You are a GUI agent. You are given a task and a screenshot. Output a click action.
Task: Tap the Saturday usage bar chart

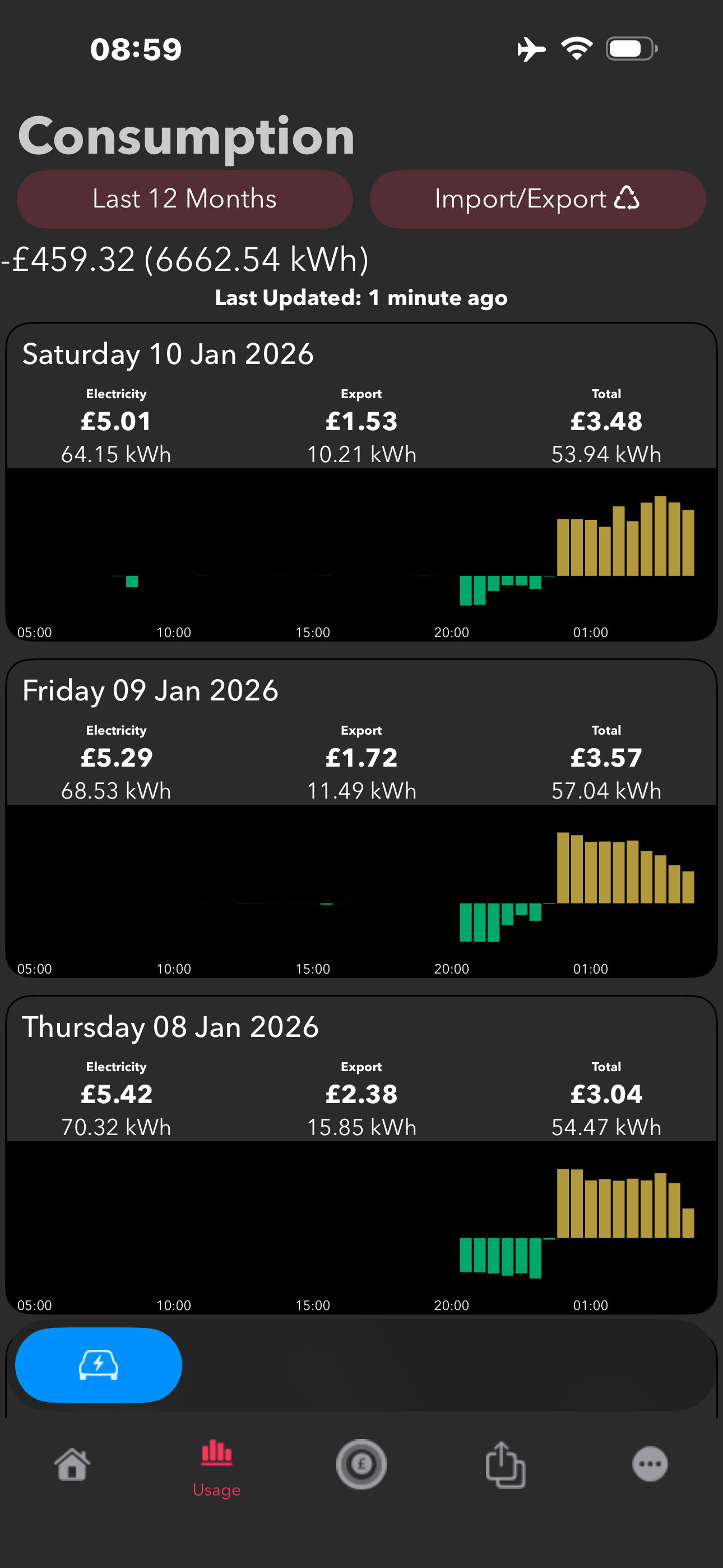click(361, 554)
